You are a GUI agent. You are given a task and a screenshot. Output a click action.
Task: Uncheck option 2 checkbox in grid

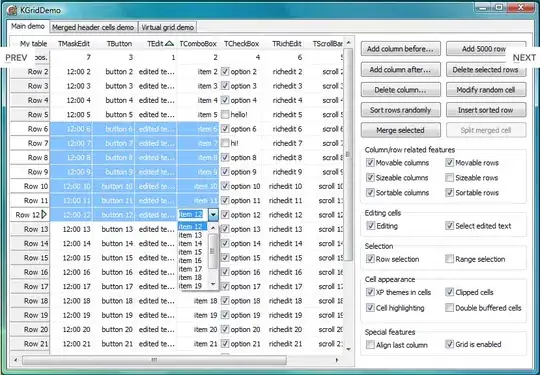(x=225, y=72)
